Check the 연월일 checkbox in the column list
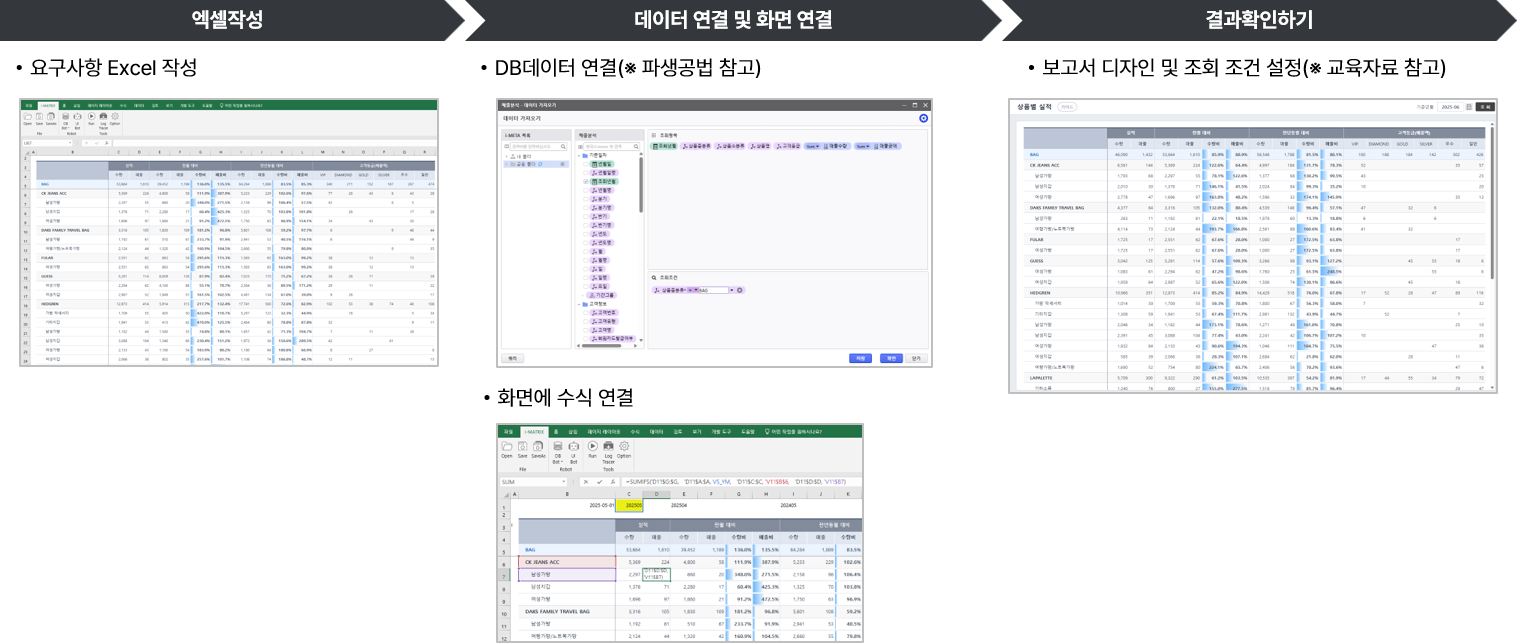Screen dimensions: 1517x643 pyautogui.click(x=584, y=165)
